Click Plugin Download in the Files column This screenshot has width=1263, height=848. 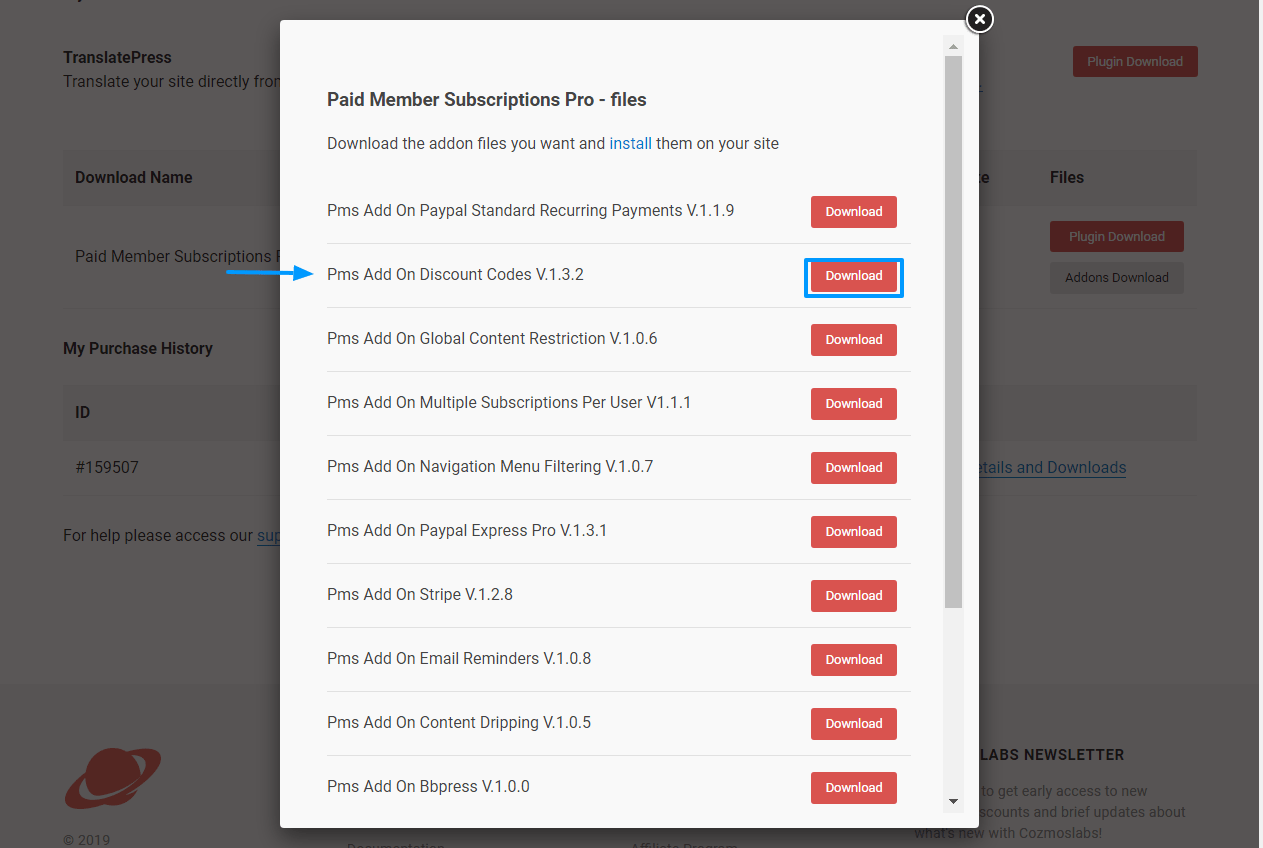tap(1116, 236)
